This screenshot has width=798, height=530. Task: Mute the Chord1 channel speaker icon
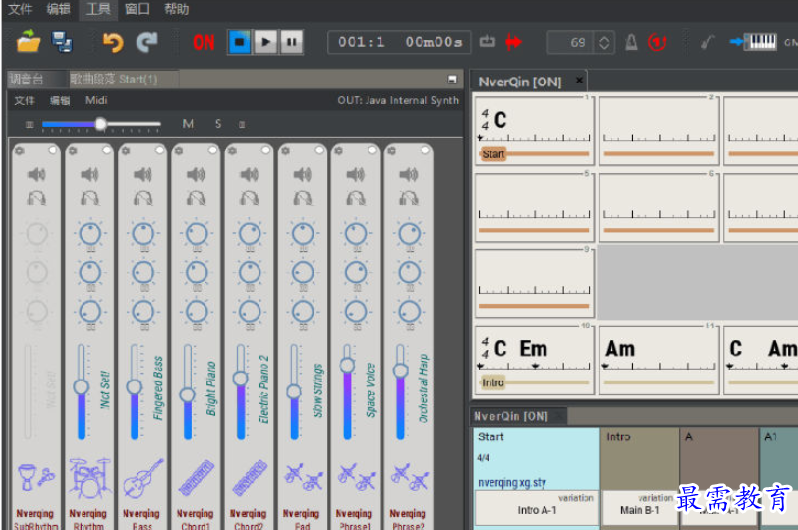196,175
